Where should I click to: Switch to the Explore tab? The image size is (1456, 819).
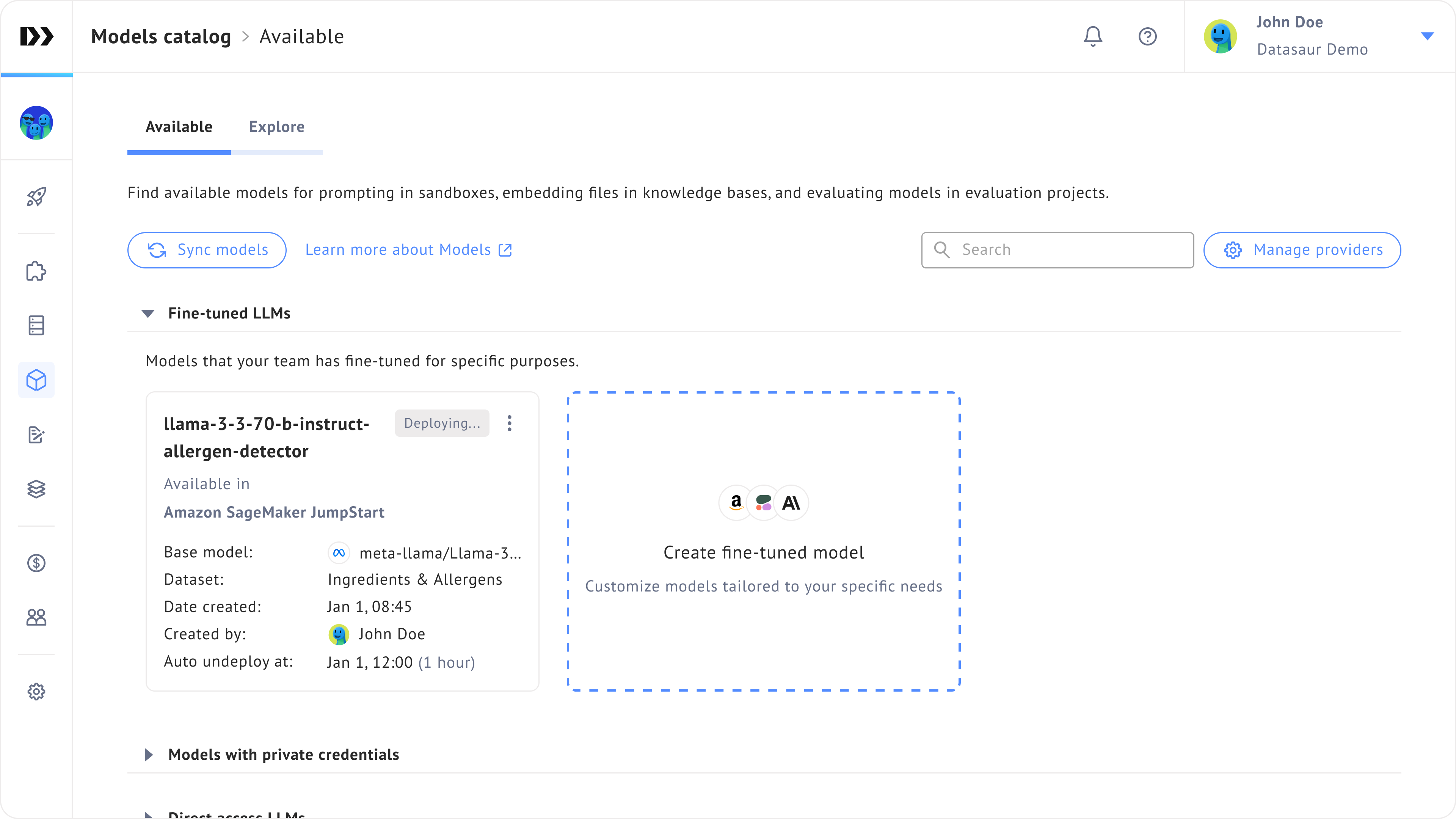[276, 127]
